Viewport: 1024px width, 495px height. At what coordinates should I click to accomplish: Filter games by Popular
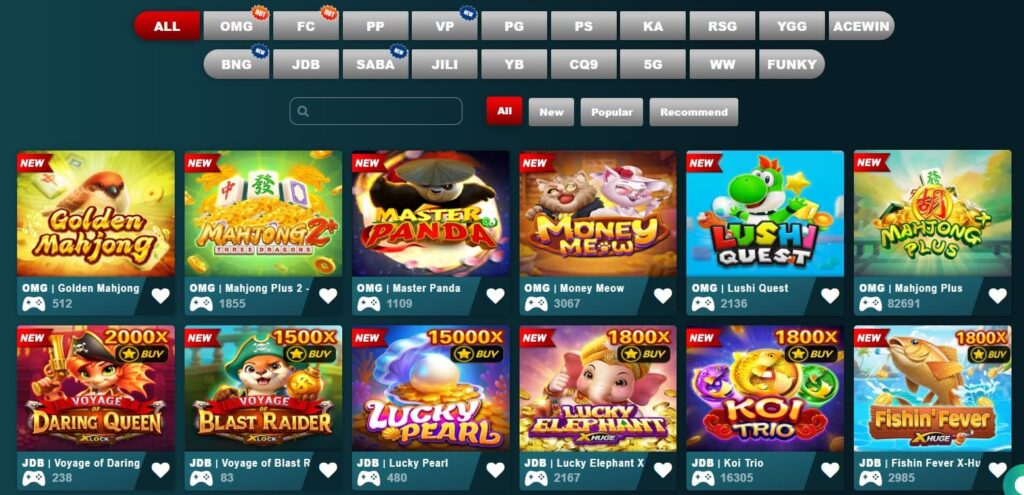[612, 112]
